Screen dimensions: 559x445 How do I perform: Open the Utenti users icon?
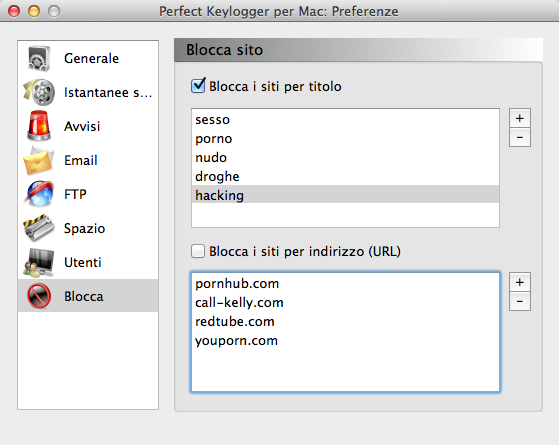(39, 262)
